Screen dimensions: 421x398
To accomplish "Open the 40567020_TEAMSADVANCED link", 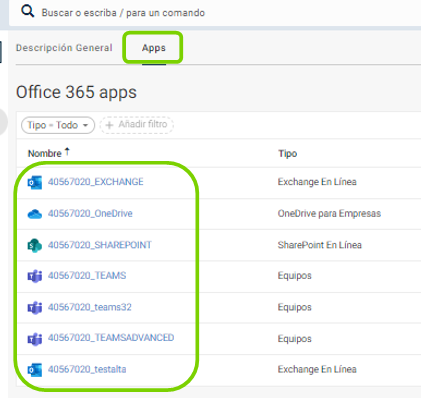I will [111, 338].
